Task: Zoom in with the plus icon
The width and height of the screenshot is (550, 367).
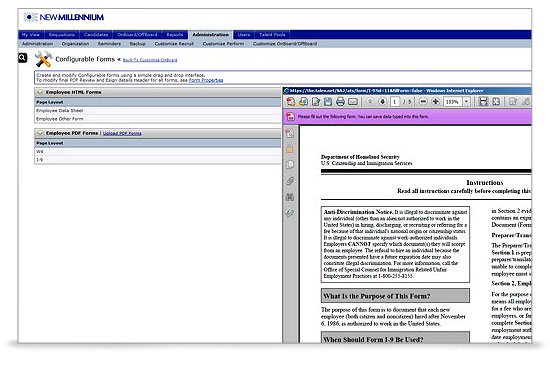Action: coord(436,101)
